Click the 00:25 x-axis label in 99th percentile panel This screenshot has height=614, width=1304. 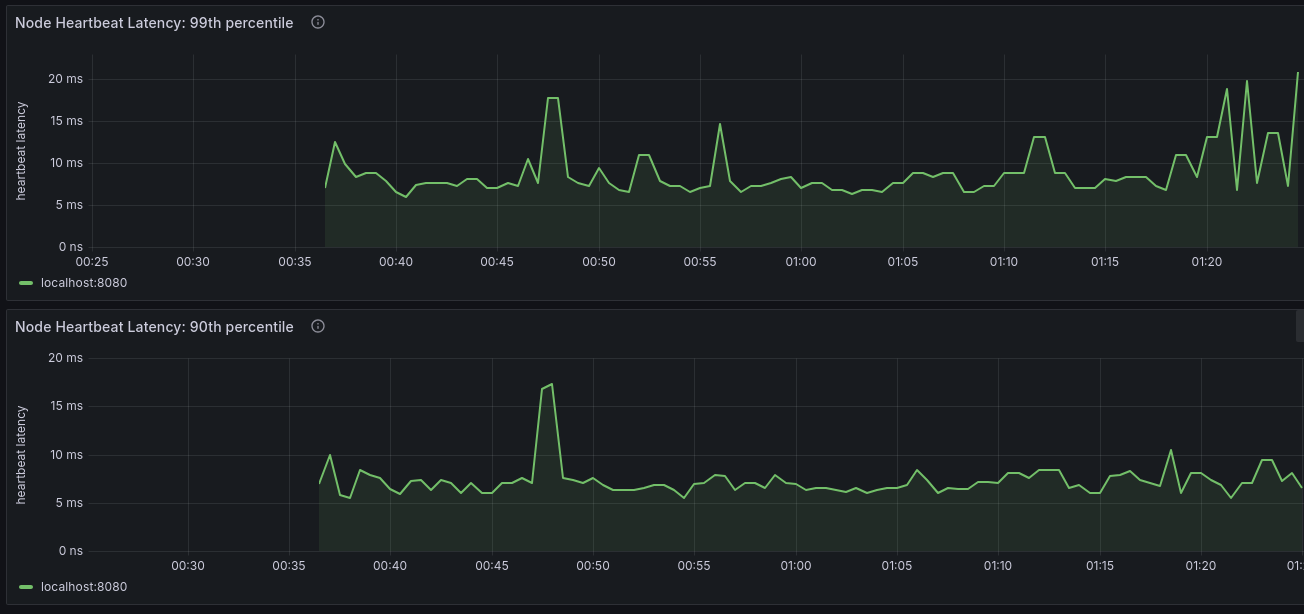[x=92, y=262]
